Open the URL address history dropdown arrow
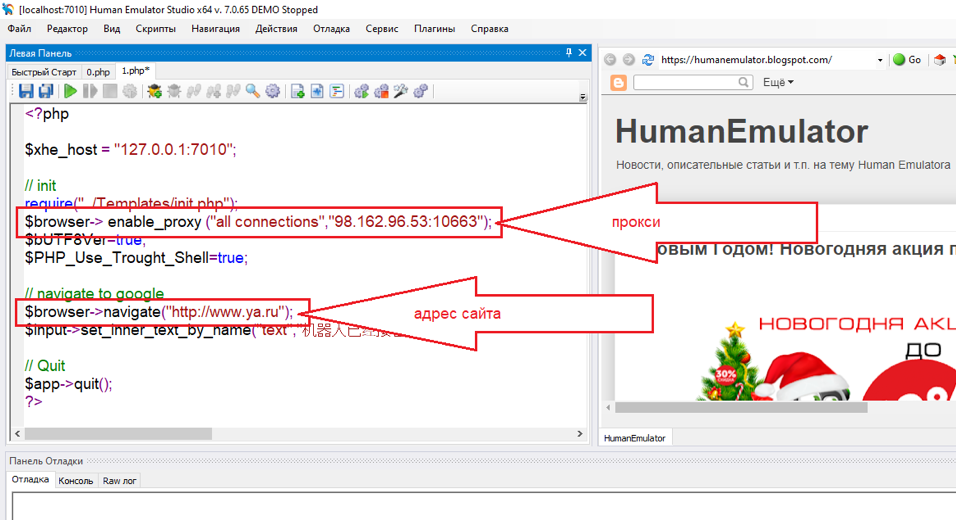Image resolution: width=956 pixels, height=520 pixels. (x=880, y=60)
